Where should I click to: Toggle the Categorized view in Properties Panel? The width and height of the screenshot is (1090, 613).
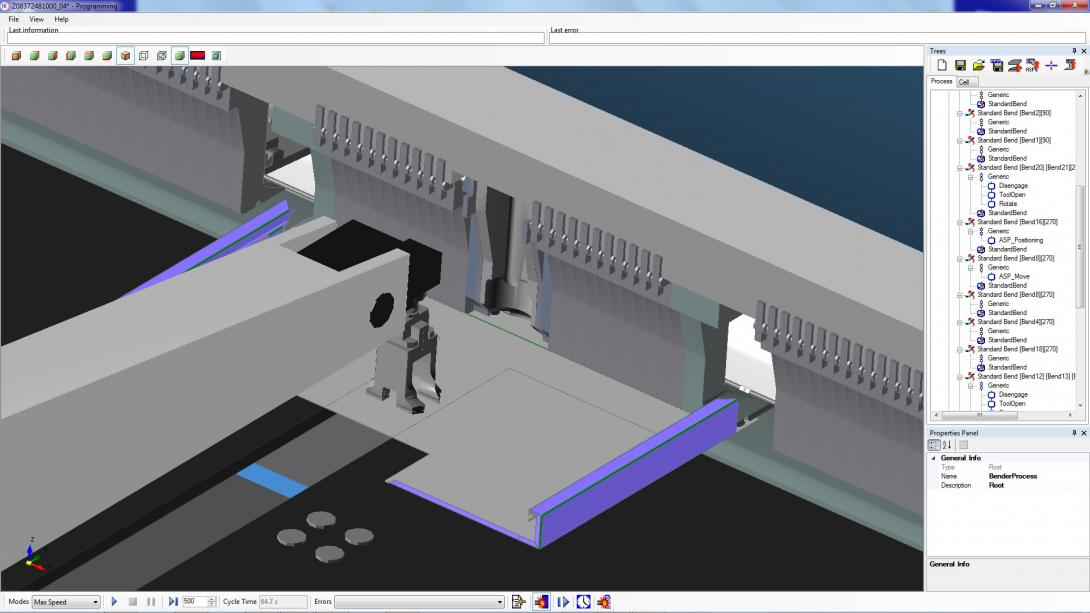(x=935, y=445)
